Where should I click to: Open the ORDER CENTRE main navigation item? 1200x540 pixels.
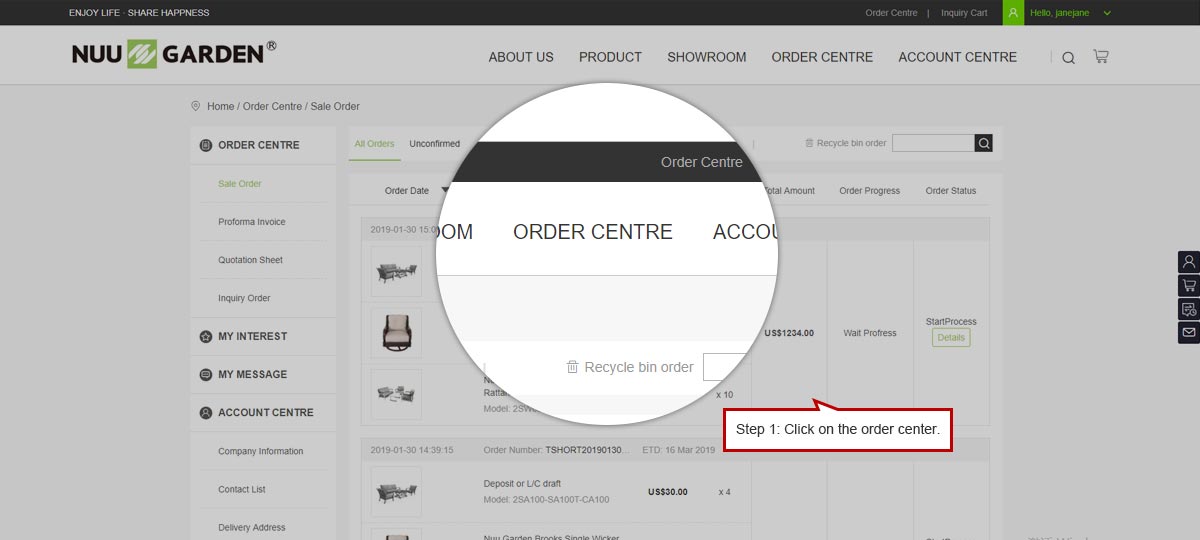click(822, 57)
